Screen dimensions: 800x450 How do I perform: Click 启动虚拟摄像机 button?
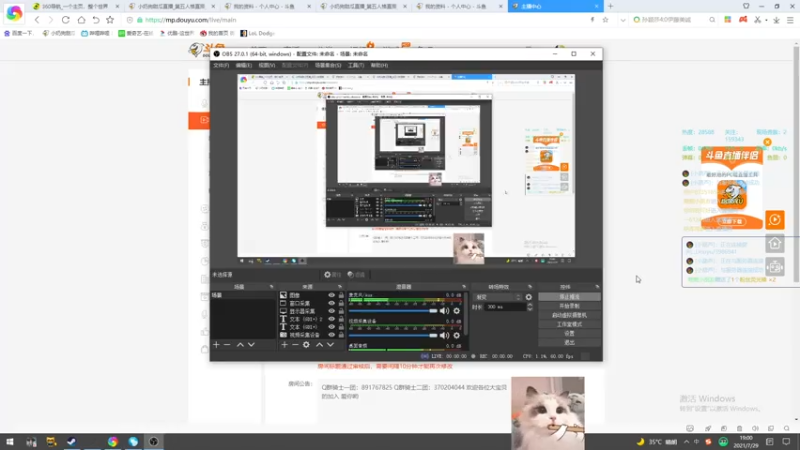[569, 315]
